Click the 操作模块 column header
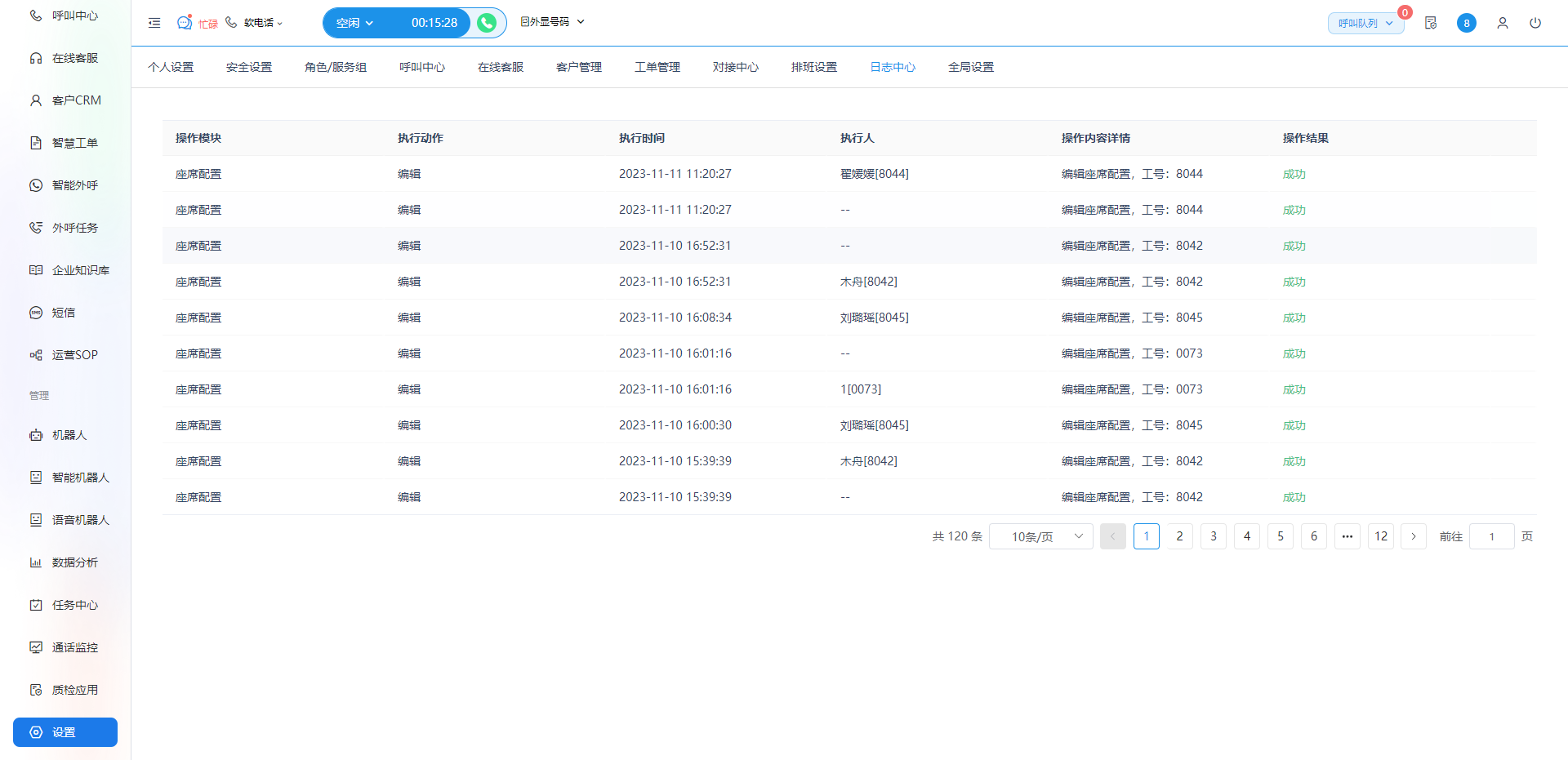This screenshot has width=1568, height=760. tap(198, 138)
